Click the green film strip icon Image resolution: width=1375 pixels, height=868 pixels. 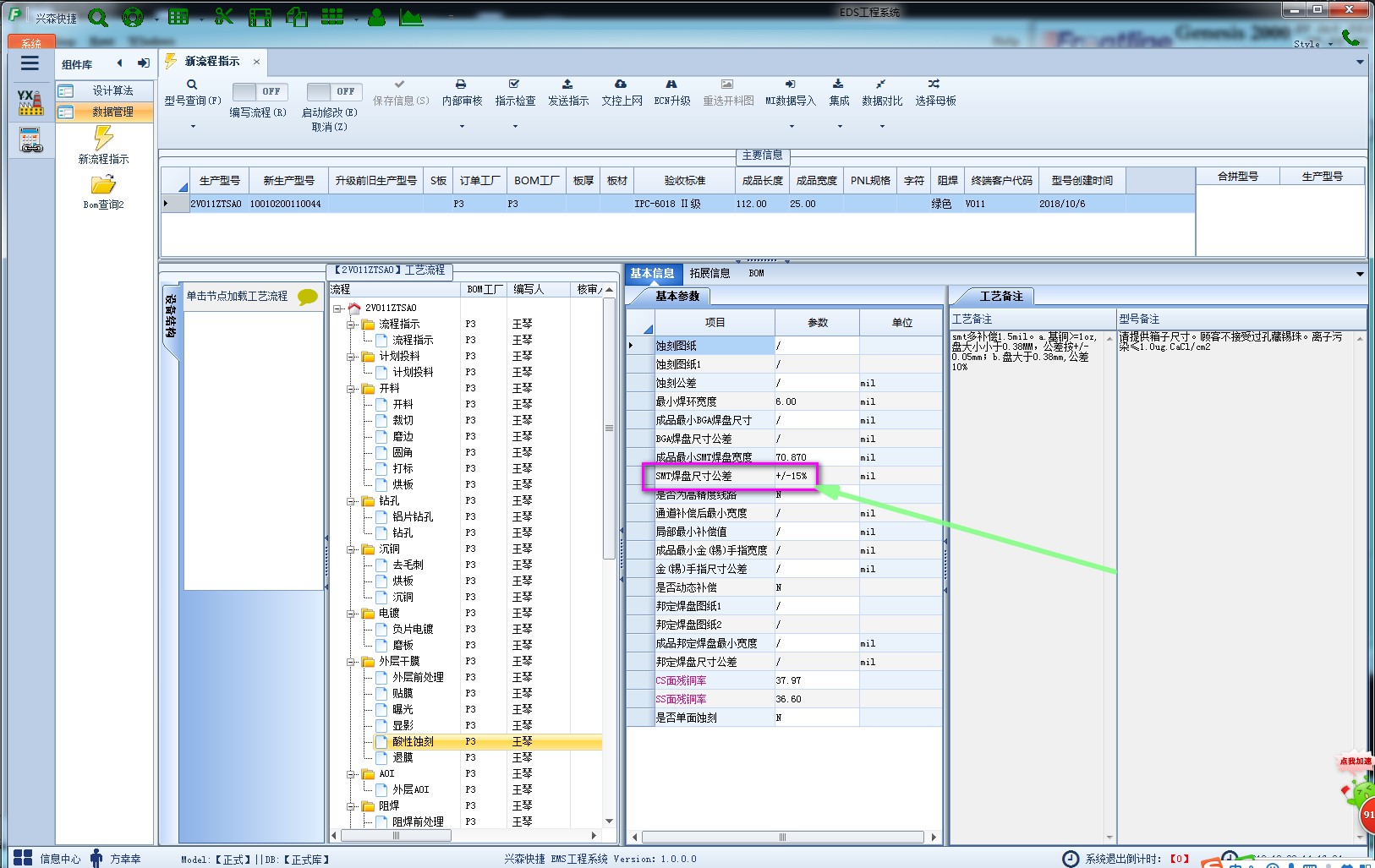[x=260, y=17]
